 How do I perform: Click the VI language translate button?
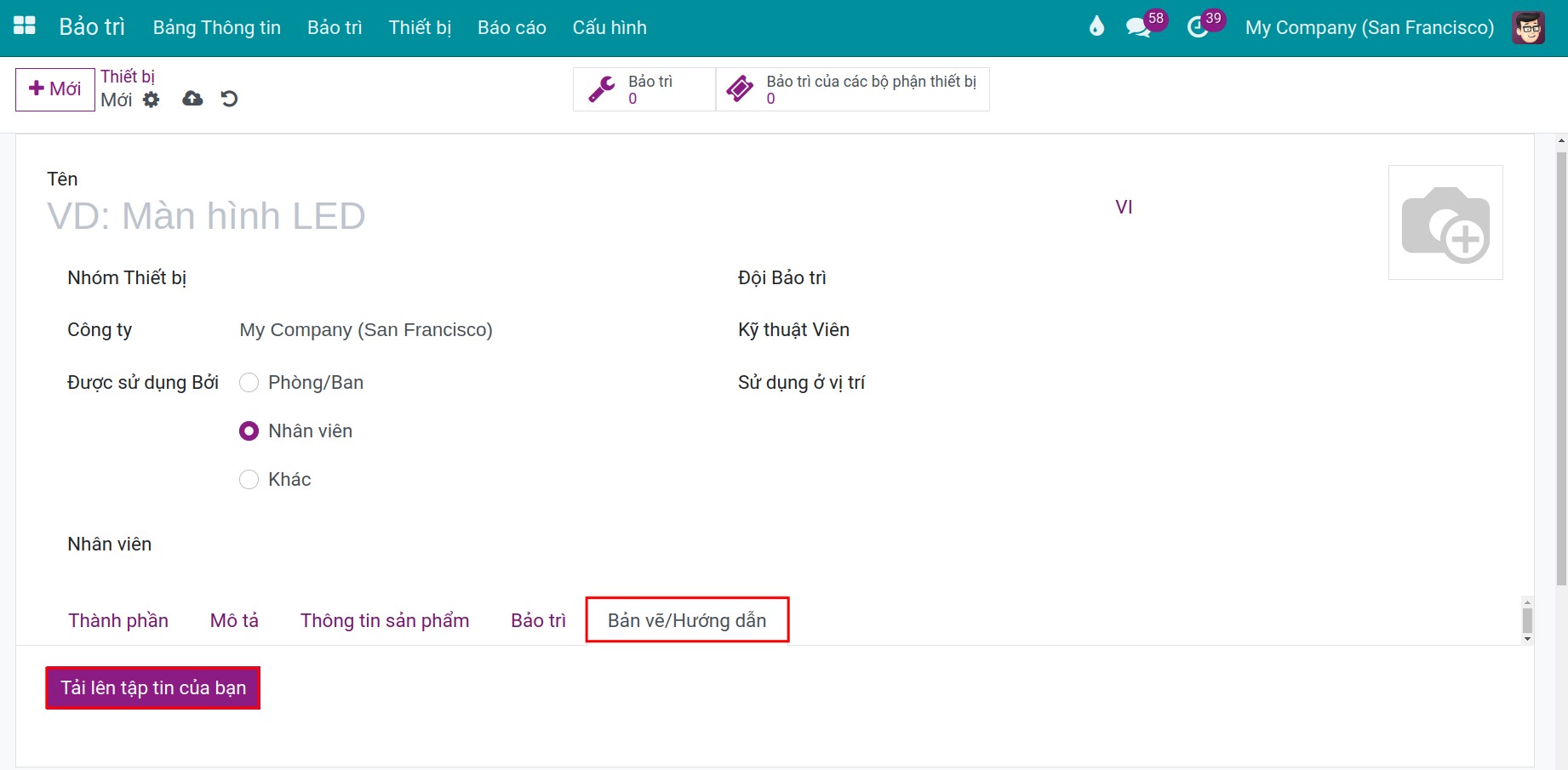point(1124,207)
